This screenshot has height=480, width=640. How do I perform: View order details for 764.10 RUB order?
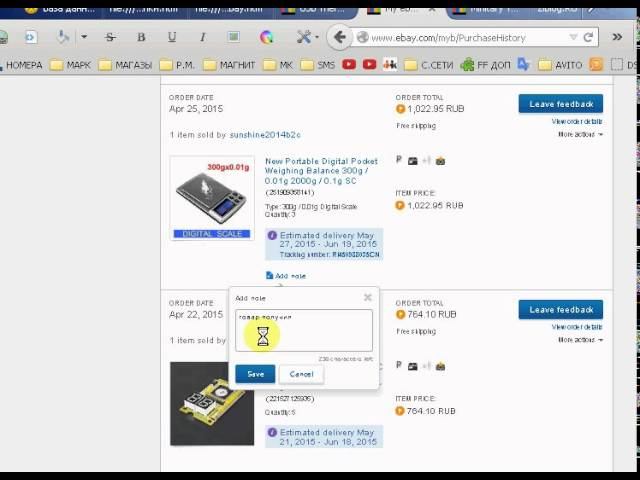(577, 327)
